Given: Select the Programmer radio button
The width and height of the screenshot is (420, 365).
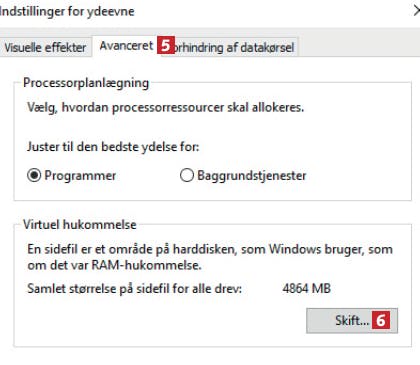Looking at the screenshot, I should click(72, 175).
